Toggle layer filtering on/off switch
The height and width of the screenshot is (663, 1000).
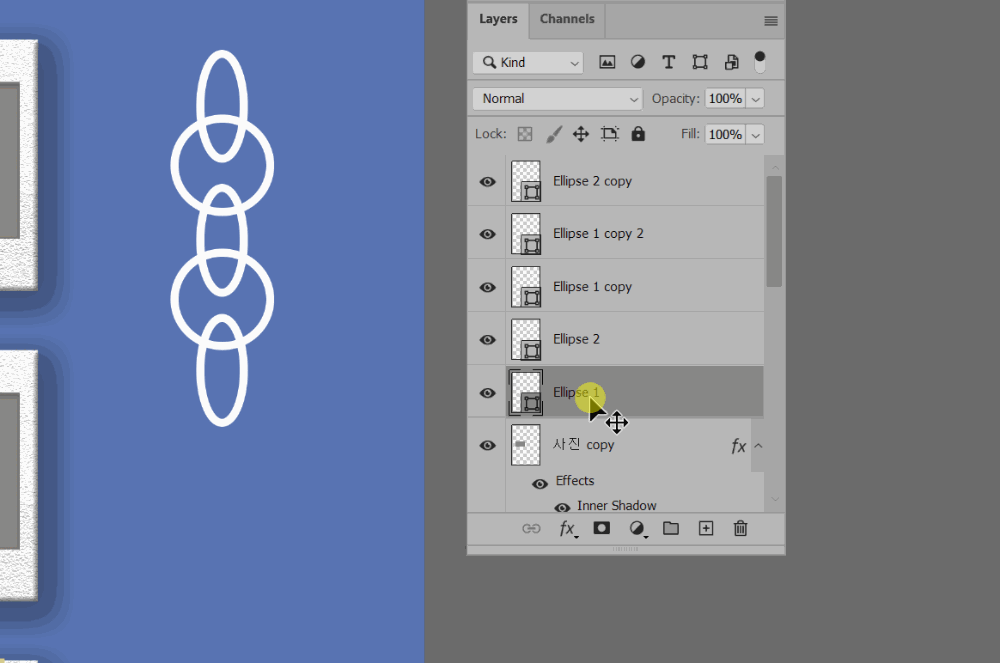760,62
